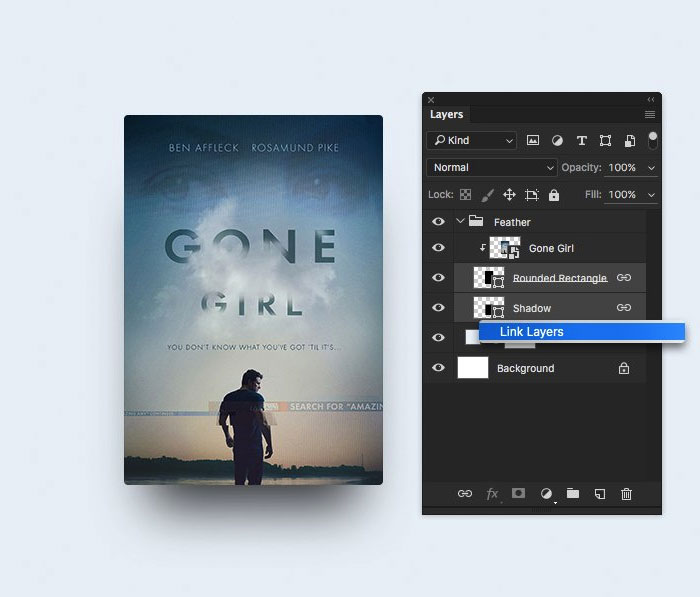This screenshot has height=597, width=700.
Task: Hide the Background layer
Action: (438, 367)
